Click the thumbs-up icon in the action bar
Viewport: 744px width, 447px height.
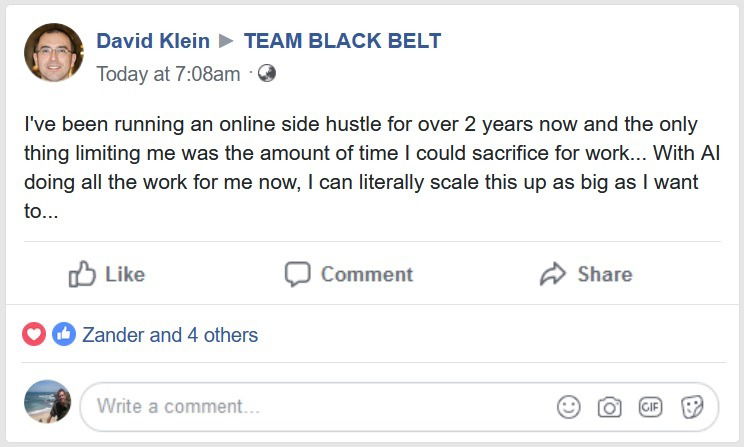tap(81, 274)
